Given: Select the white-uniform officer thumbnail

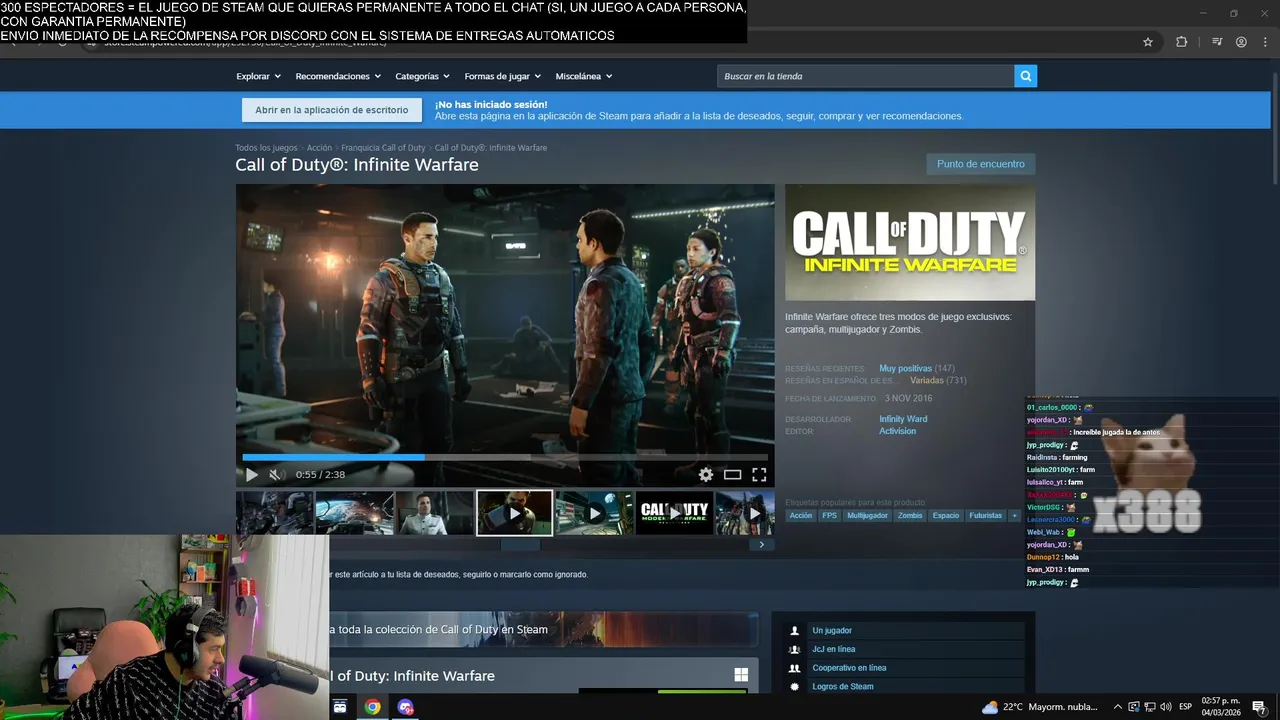Looking at the screenshot, I should (x=434, y=513).
